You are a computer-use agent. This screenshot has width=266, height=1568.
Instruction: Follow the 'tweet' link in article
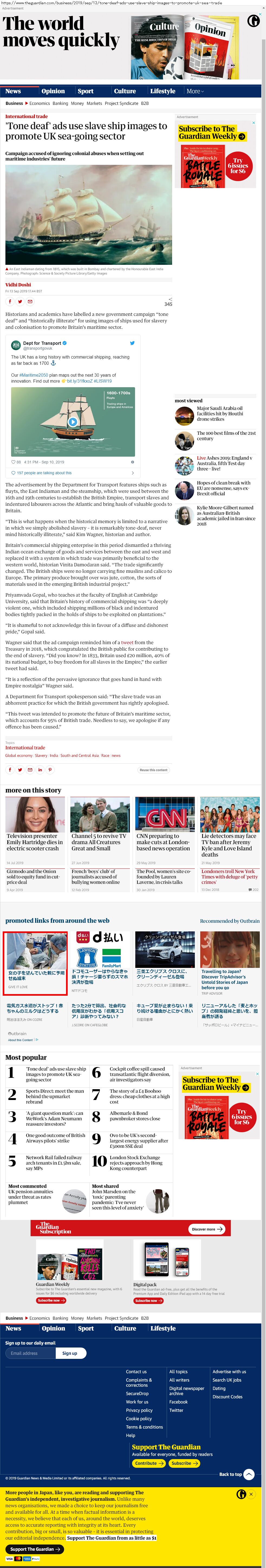pos(127,642)
